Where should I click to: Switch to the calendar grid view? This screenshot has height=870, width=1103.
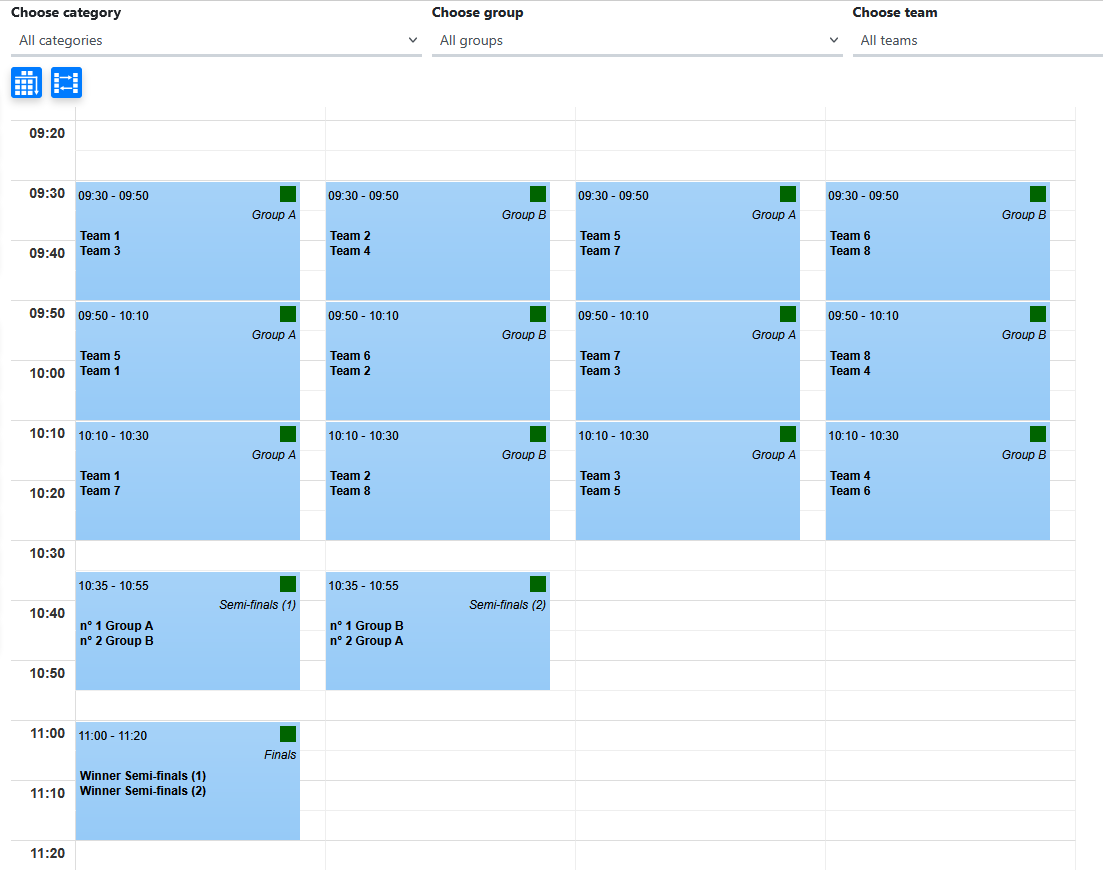25,82
